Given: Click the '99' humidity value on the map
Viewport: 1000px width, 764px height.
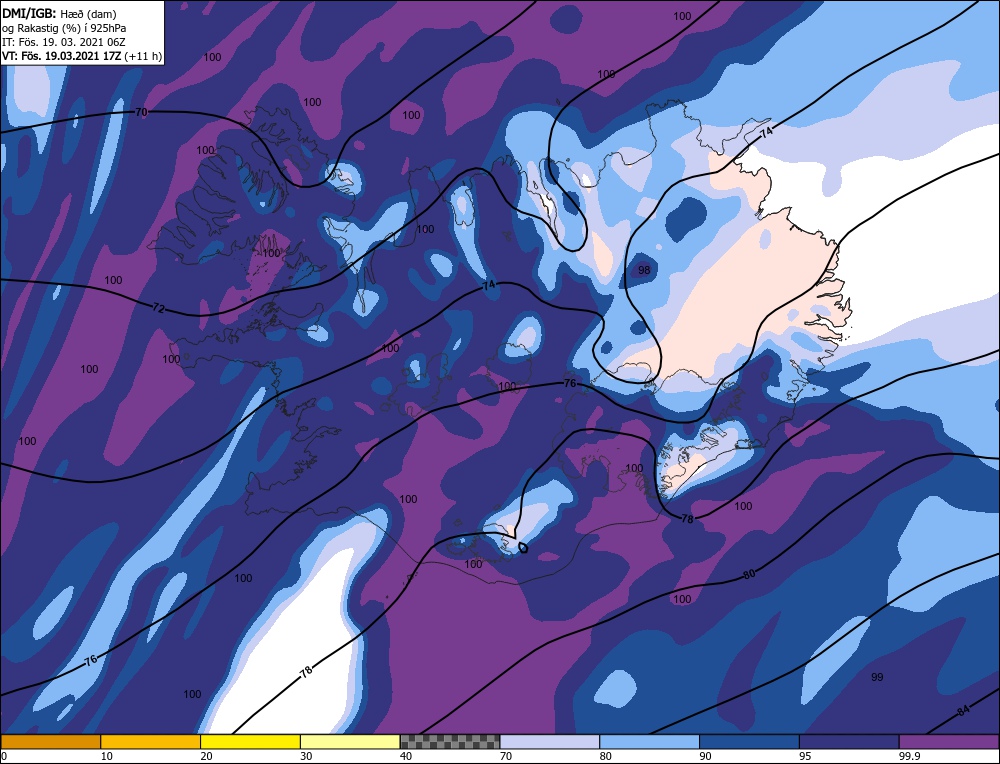Looking at the screenshot, I should click(878, 677).
